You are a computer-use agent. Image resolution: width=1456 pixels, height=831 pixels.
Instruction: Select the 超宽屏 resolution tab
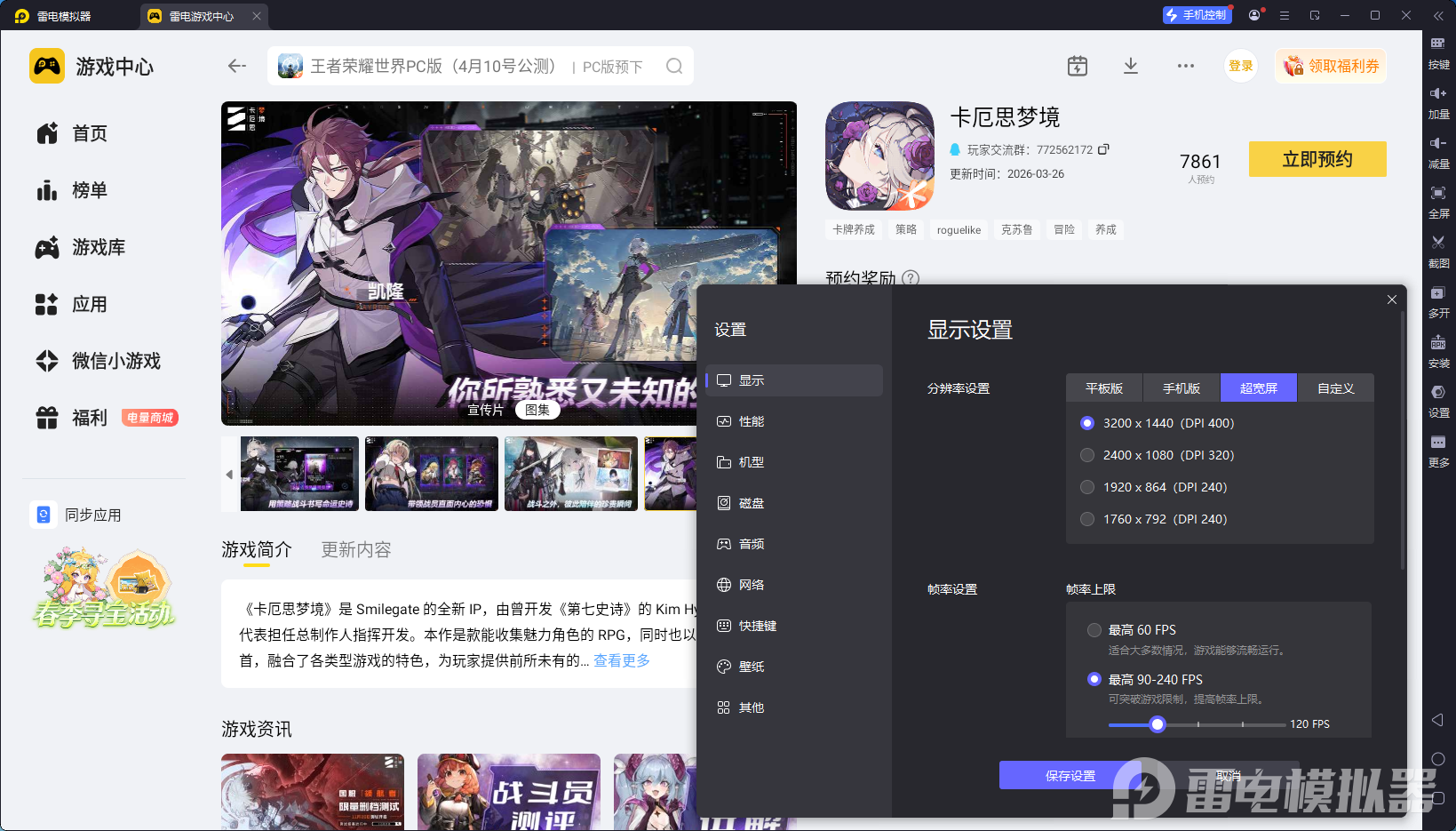tap(1259, 388)
